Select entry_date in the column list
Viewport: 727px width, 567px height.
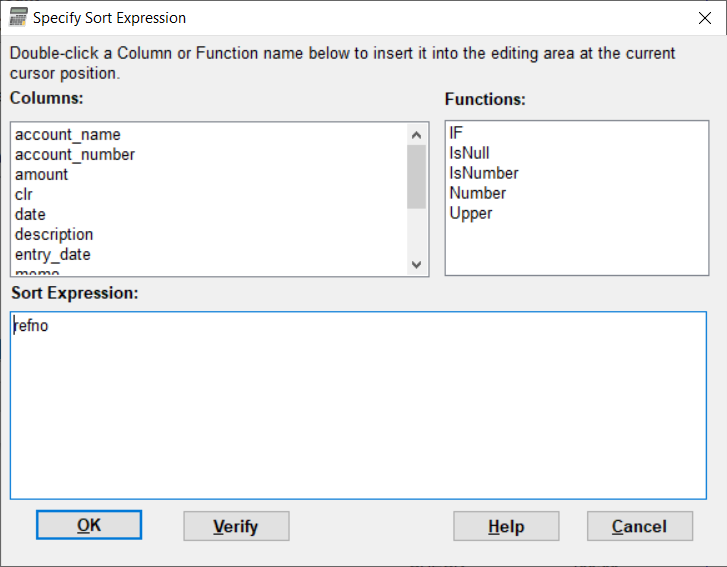pyautogui.click(x=53, y=254)
